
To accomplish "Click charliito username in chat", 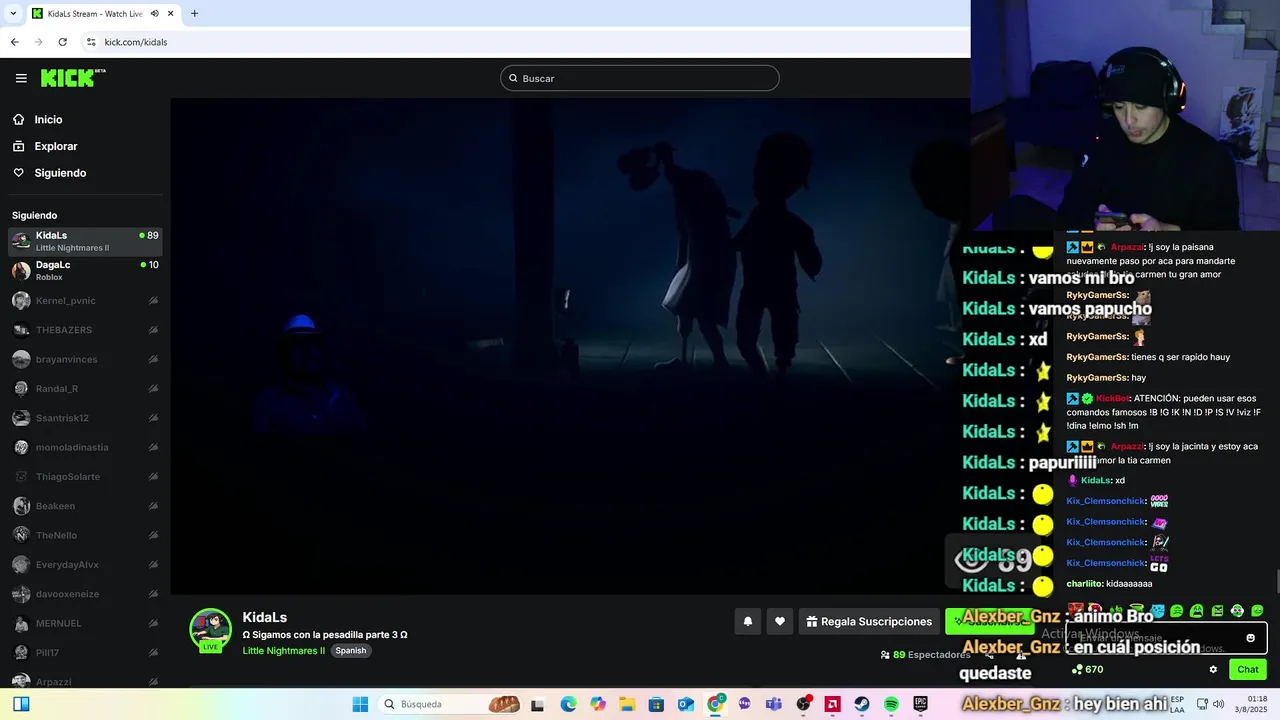I will click(x=1084, y=584).
